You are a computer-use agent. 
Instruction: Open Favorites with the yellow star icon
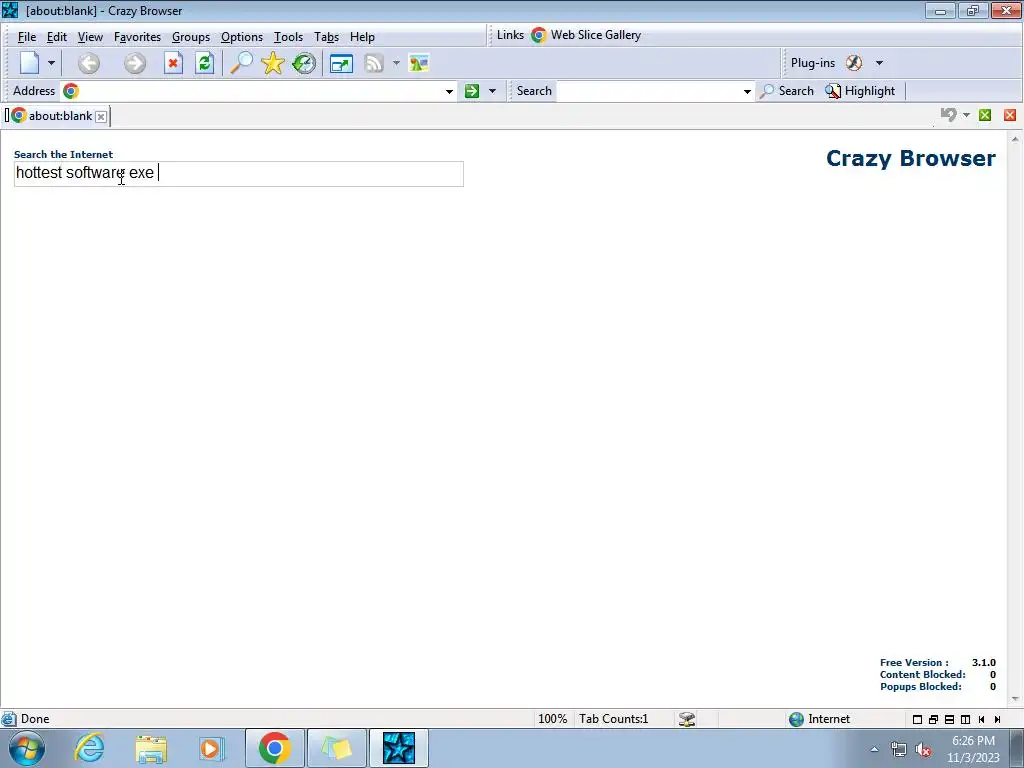click(x=272, y=63)
